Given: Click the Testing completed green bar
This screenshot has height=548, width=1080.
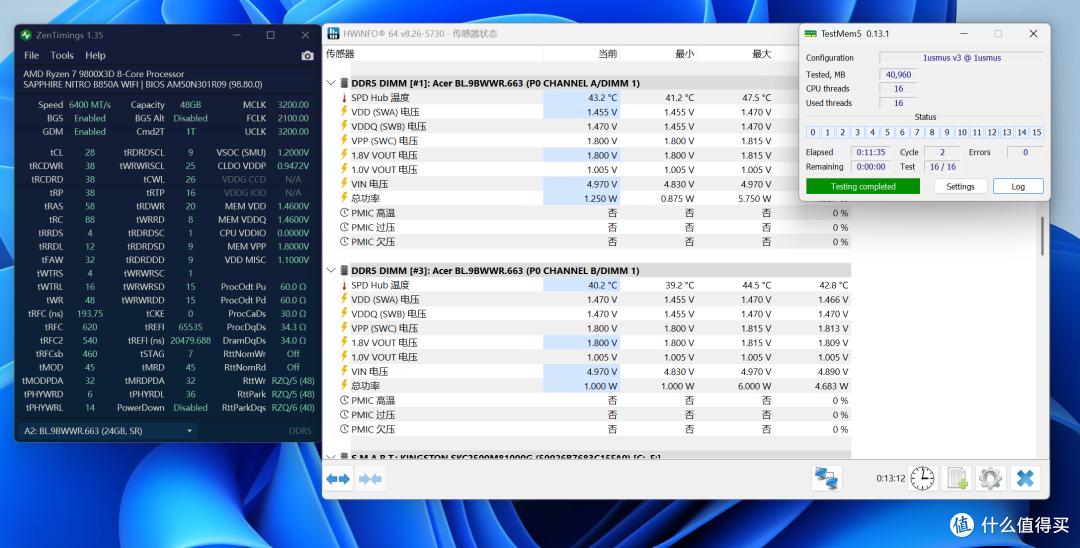Looking at the screenshot, I should pyautogui.click(x=863, y=187).
